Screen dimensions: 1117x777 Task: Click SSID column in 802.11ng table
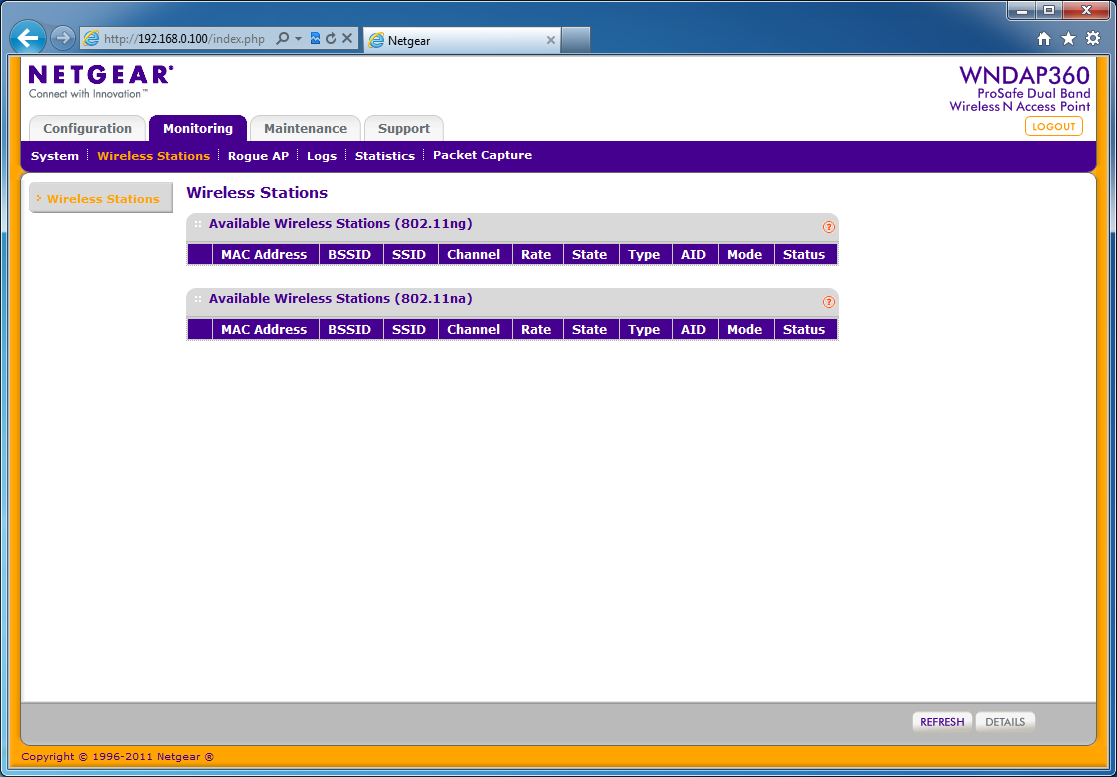point(409,254)
